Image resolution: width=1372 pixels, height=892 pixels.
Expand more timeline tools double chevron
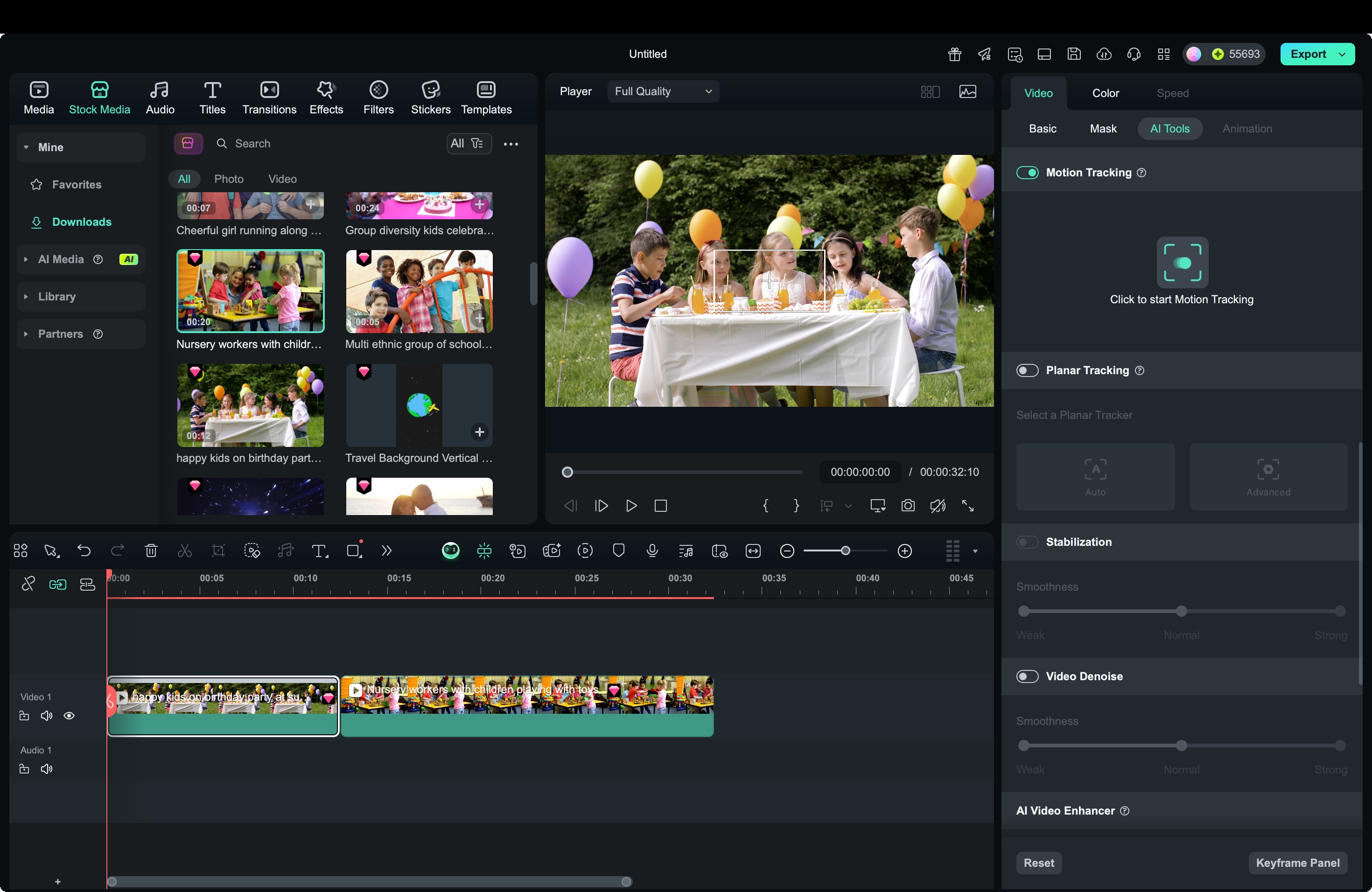pyautogui.click(x=387, y=551)
